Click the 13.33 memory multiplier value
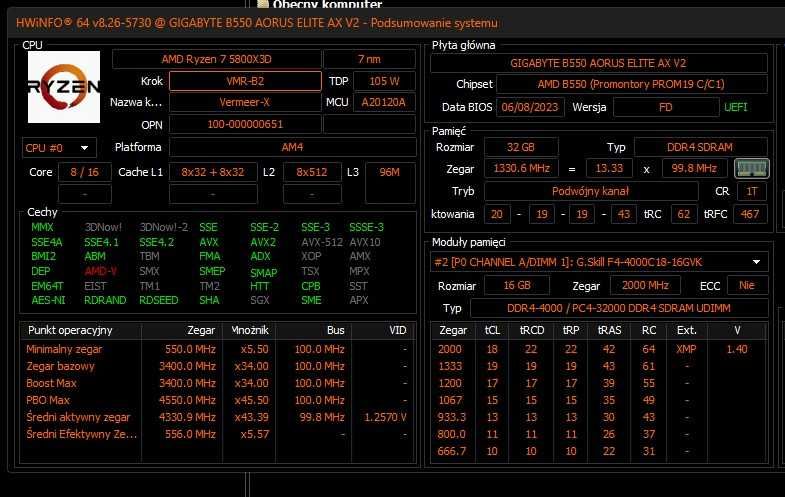Image resolution: width=785 pixels, height=497 pixels. pyautogui.click(x=609, y=169)
